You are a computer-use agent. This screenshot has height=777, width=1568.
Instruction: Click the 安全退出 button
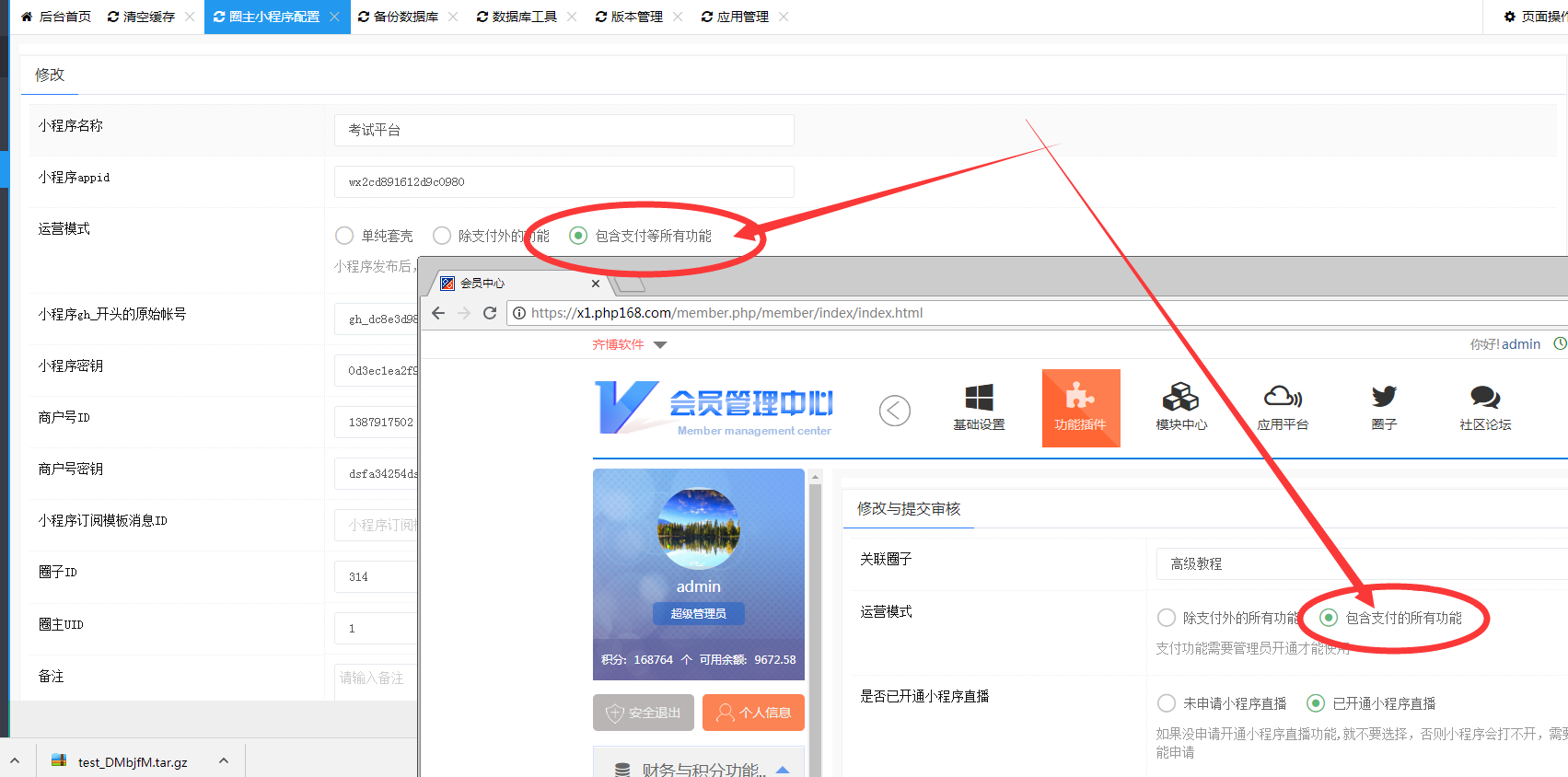pyautogui.click(x=643, y=713)
